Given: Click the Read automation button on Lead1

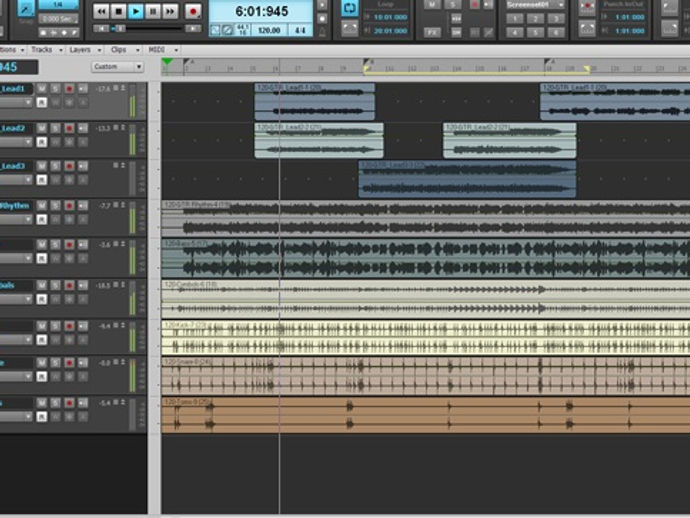Looking at the screenshot, I should 41,103.
